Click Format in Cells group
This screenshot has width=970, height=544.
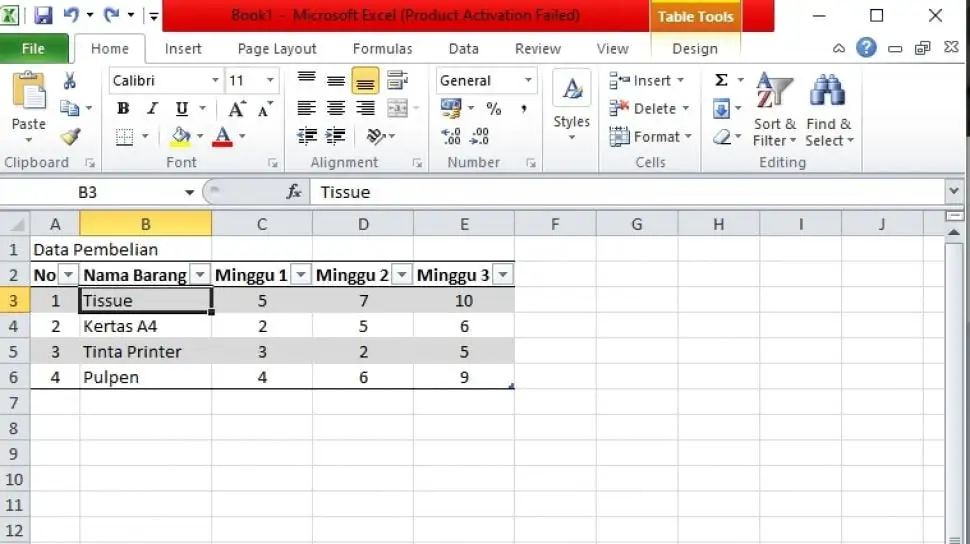[x=651, y=137]
